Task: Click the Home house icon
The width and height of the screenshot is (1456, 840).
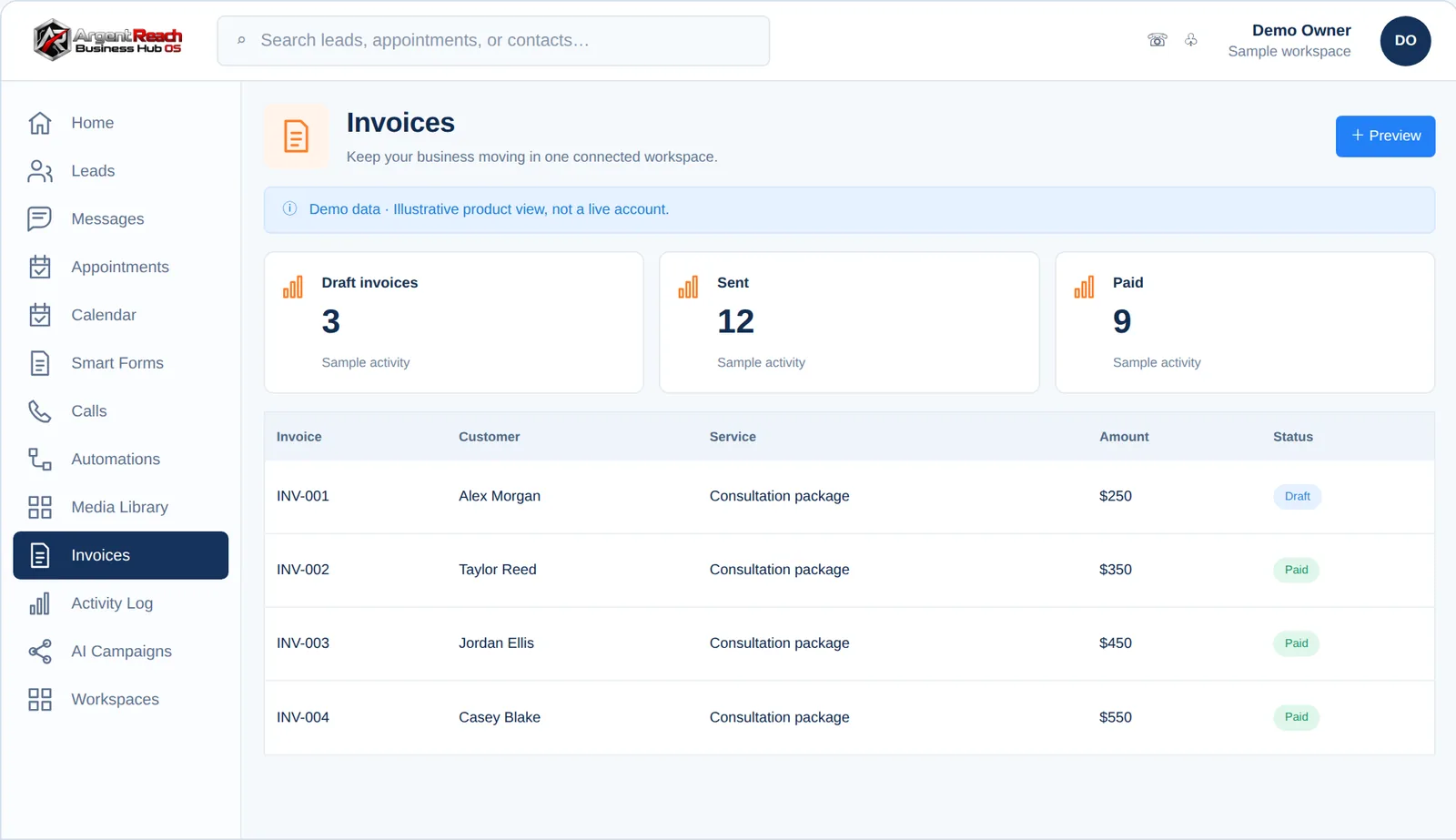Action: click(40, 123)
